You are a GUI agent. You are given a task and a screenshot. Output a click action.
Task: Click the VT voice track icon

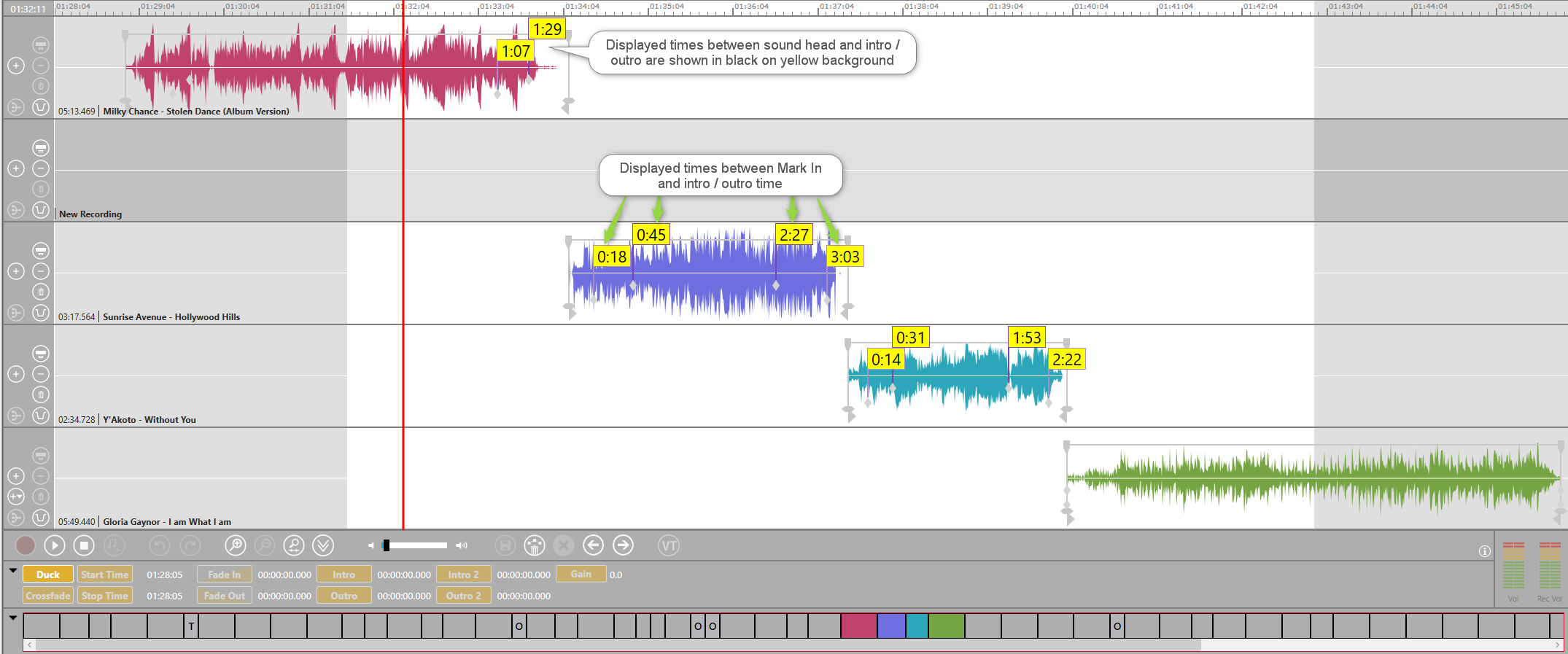669,545
